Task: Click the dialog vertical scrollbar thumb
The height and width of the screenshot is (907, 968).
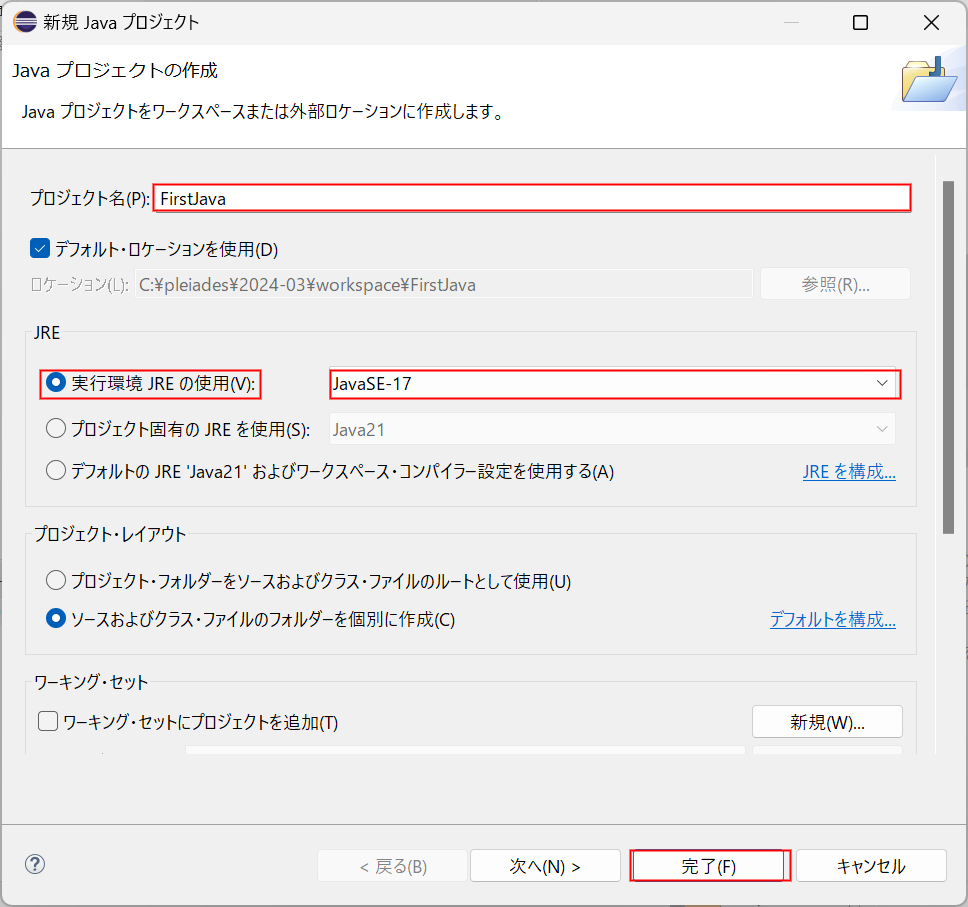Action: [x=949, y=357]
